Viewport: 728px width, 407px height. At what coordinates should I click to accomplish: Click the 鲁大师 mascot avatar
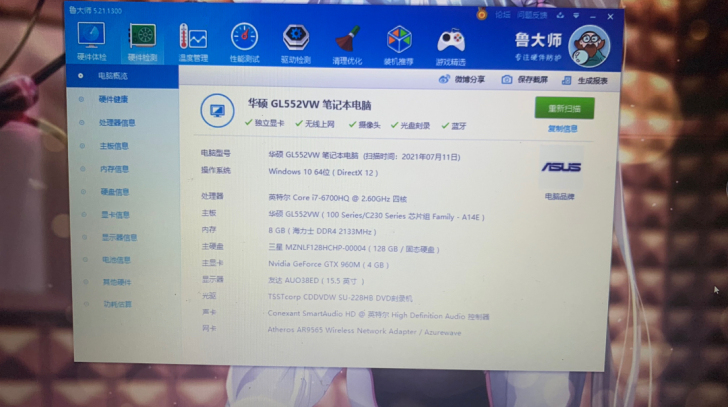[590, 46]
